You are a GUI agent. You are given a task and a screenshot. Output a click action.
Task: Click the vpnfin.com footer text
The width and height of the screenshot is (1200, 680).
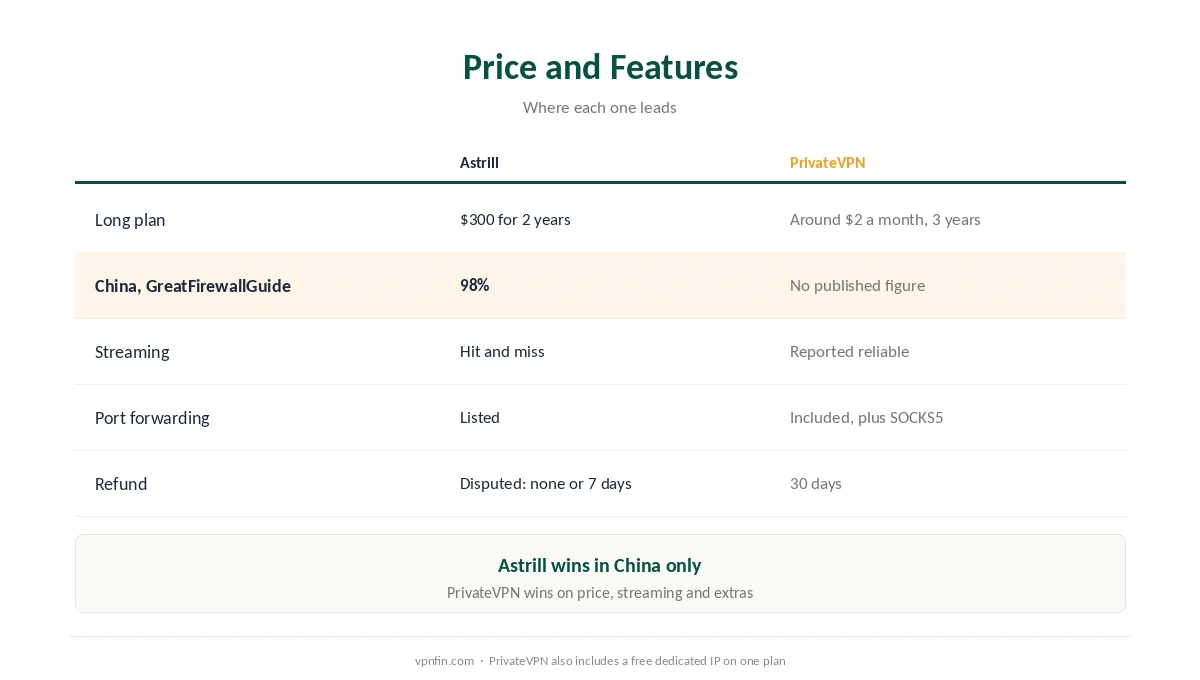444,660
